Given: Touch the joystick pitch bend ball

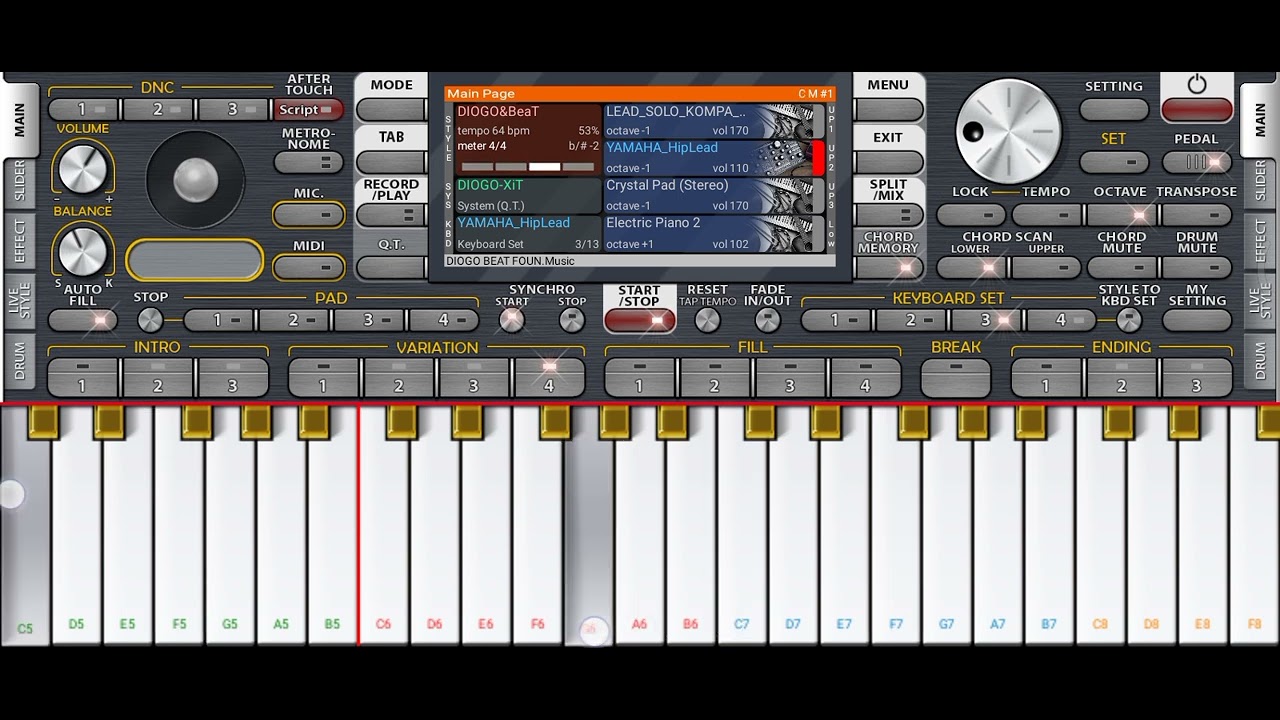Looking at the screenshot, I should 196,180.
